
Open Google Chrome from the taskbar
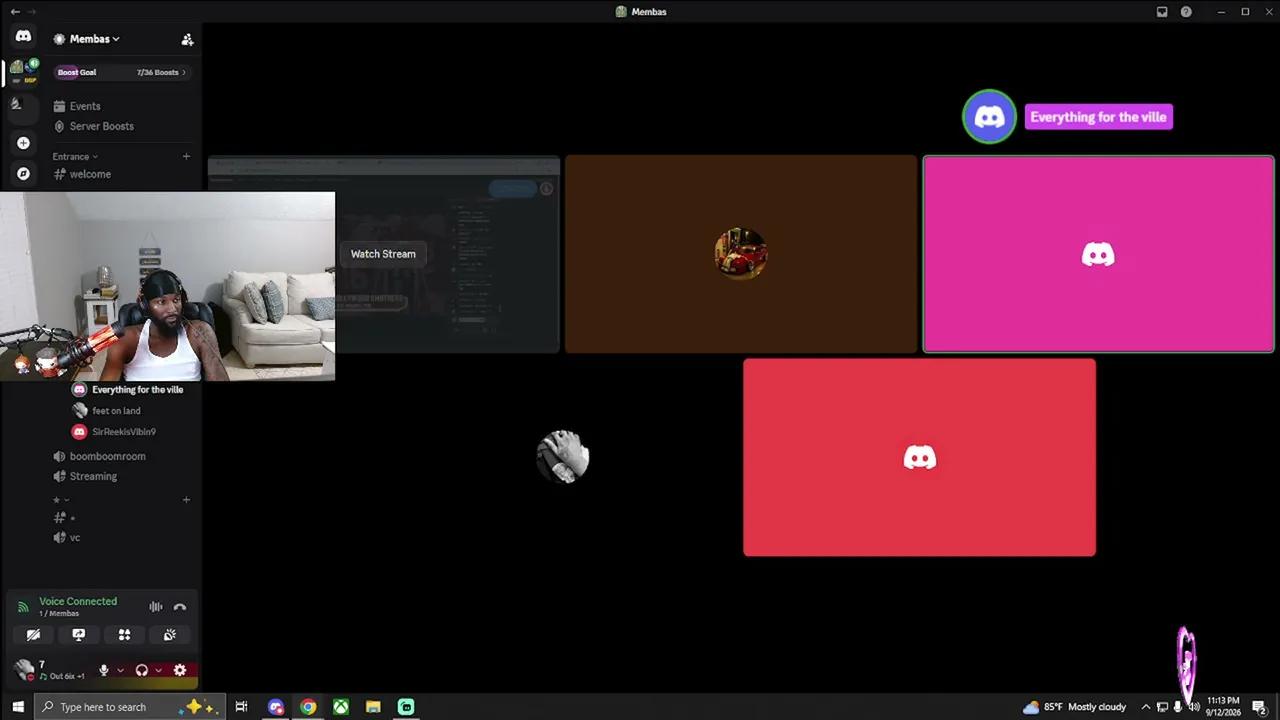pos(308,707)
